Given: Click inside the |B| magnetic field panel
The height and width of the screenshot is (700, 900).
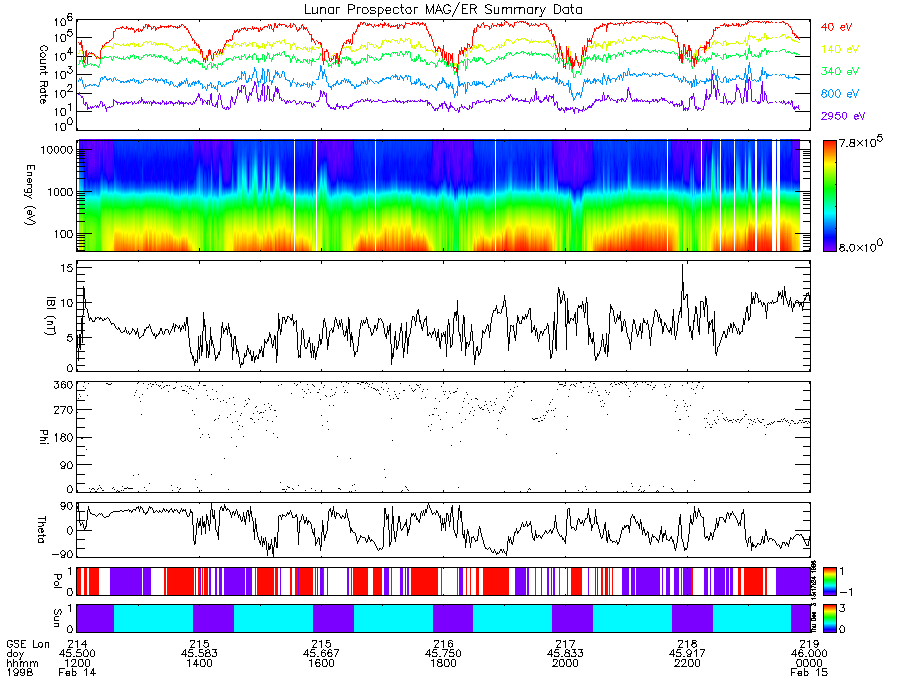Looking at the screenshot, I should click(x=443, y=316).
